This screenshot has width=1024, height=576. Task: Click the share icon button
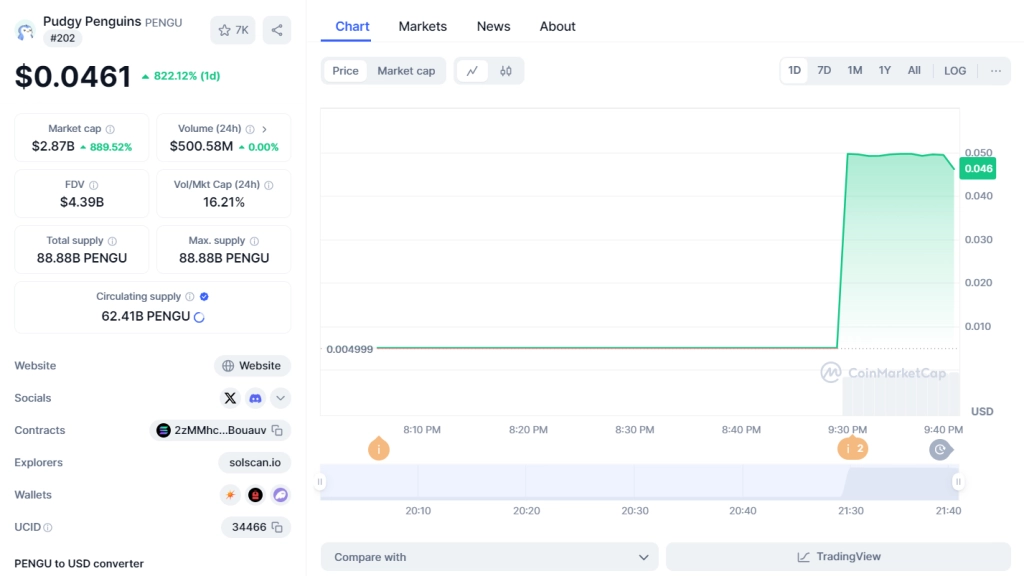pyautogui.click(x=277, y=30)
